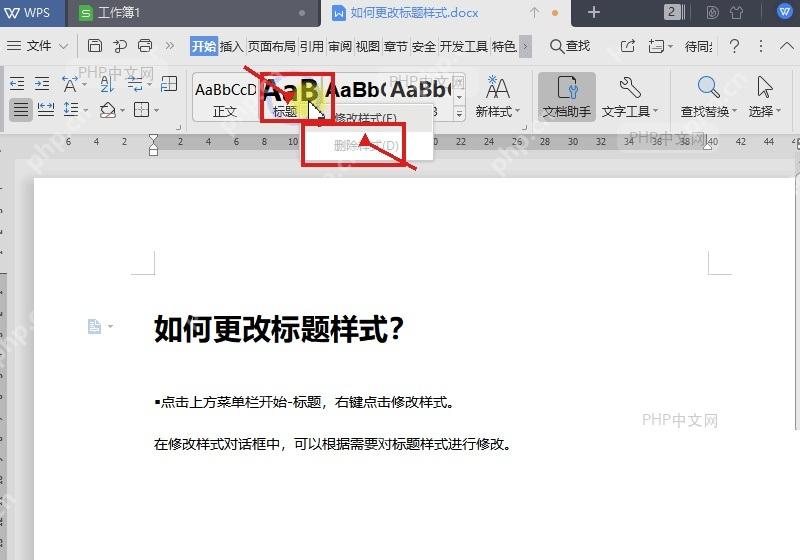
Task: Open the vertical three-dot more menu
Action: click(761, 46)
